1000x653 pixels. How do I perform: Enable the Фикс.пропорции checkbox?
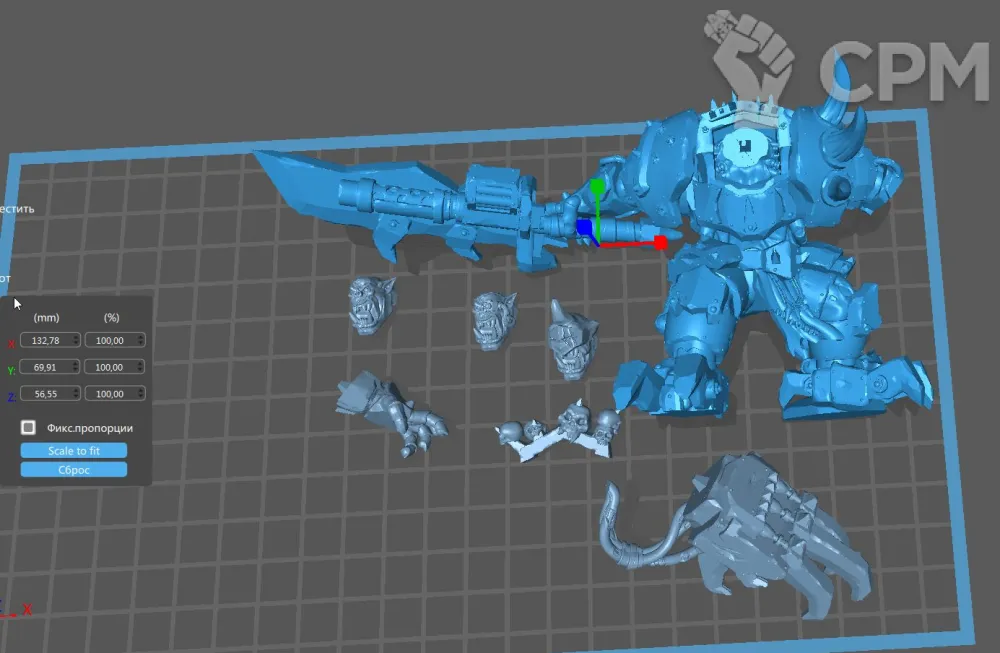29,427
